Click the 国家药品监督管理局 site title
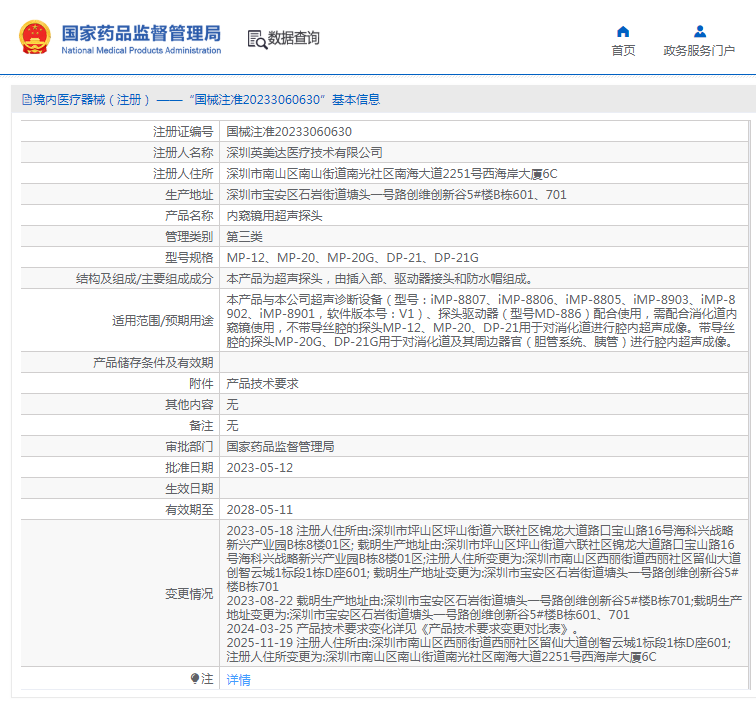 point(141,33)
